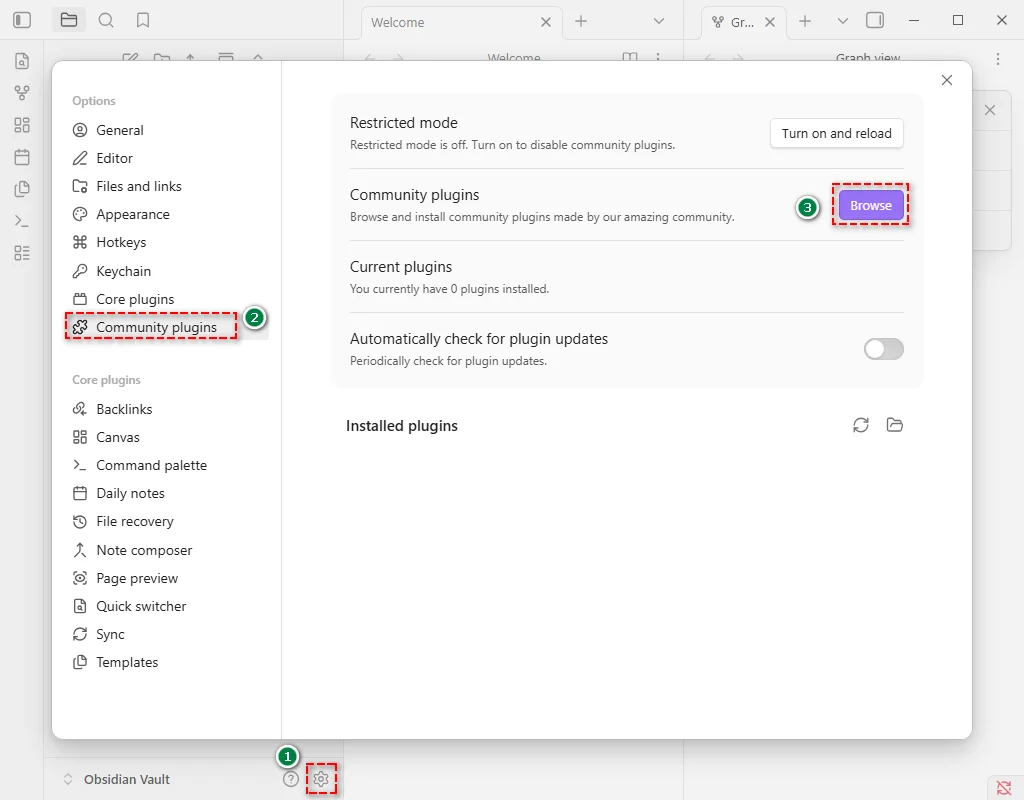Open graph view from the left ribbon
1024x800 pixels.
tap(22, 93)
